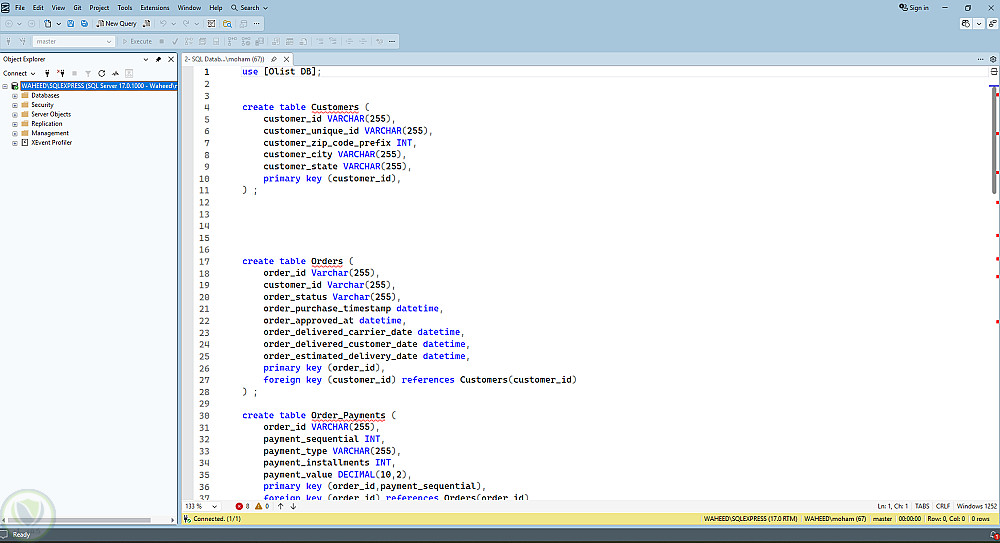This screenshot has height=543, width=1000.
Task: Toggle Include Live Query Statistics icon
Action: [246, 41]
